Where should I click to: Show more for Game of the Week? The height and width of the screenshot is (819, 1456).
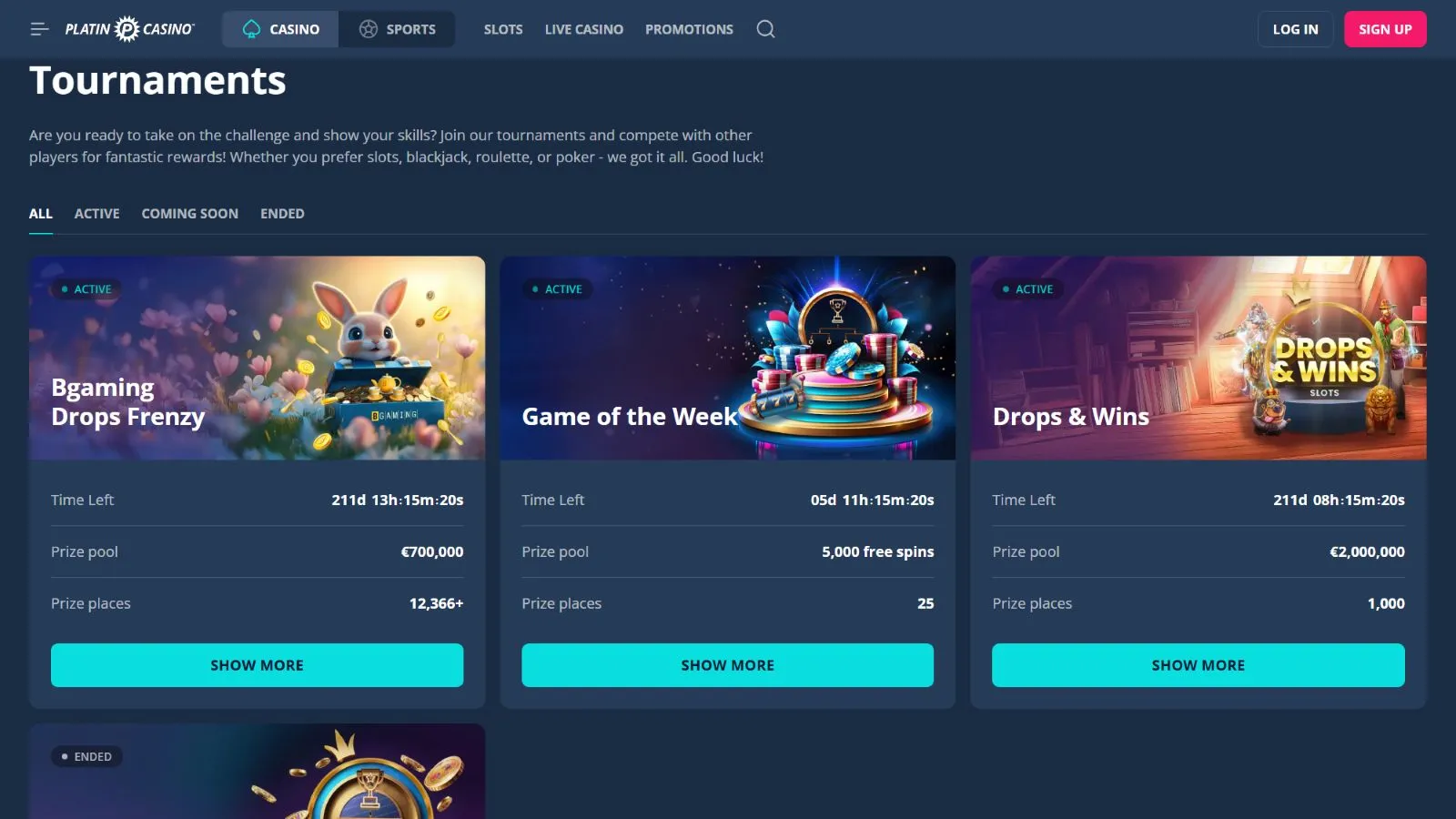pyautogui.click(x=727, y=665)
